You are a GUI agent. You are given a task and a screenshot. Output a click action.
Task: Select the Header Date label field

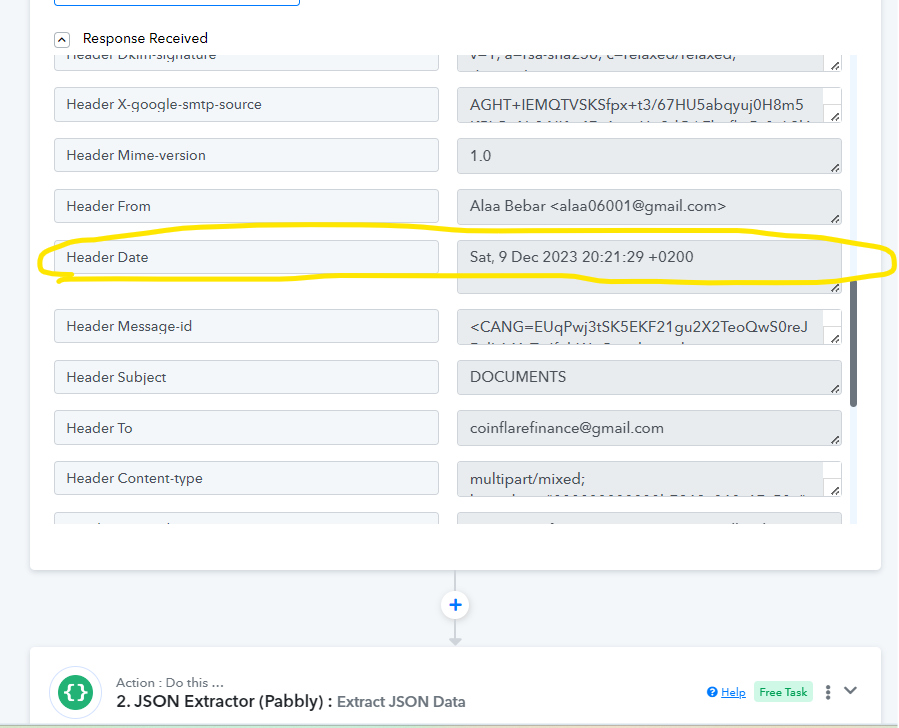click(x=247, y=257)
